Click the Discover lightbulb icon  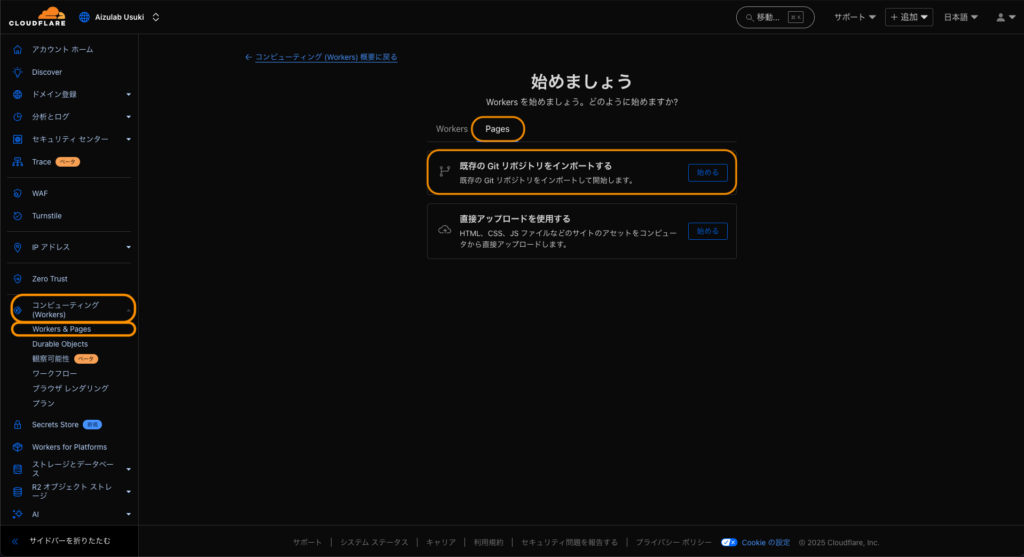click(x=18, y=72)
